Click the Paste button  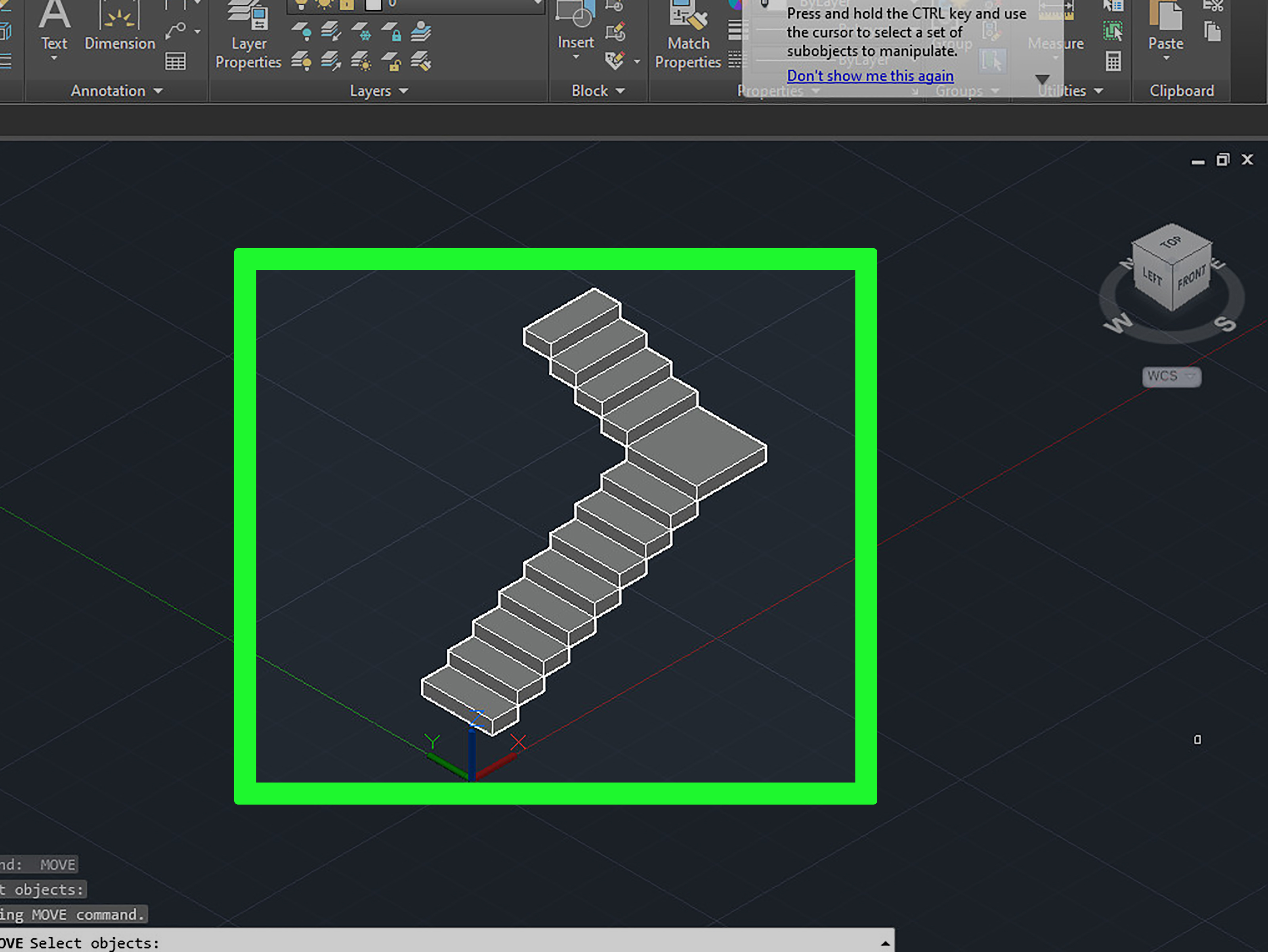pos(1165,26)
